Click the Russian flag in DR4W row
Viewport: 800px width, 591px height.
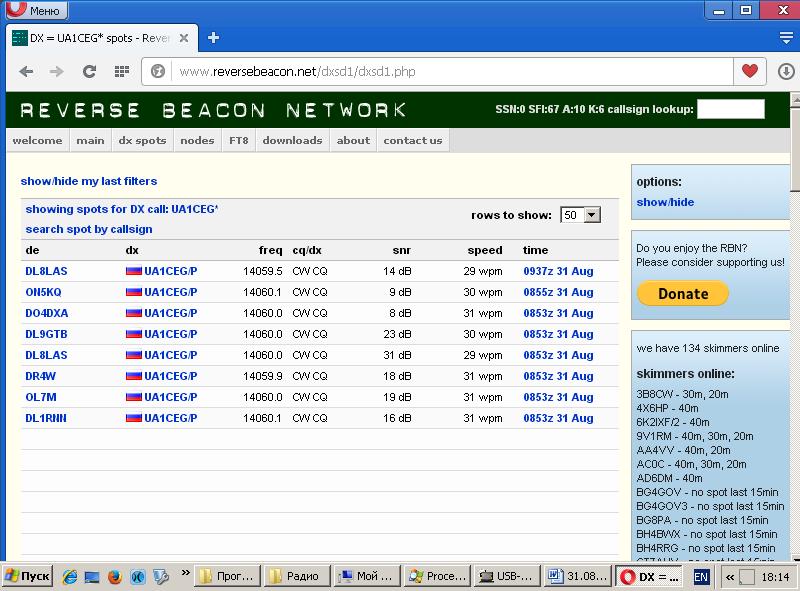(134, 376)
